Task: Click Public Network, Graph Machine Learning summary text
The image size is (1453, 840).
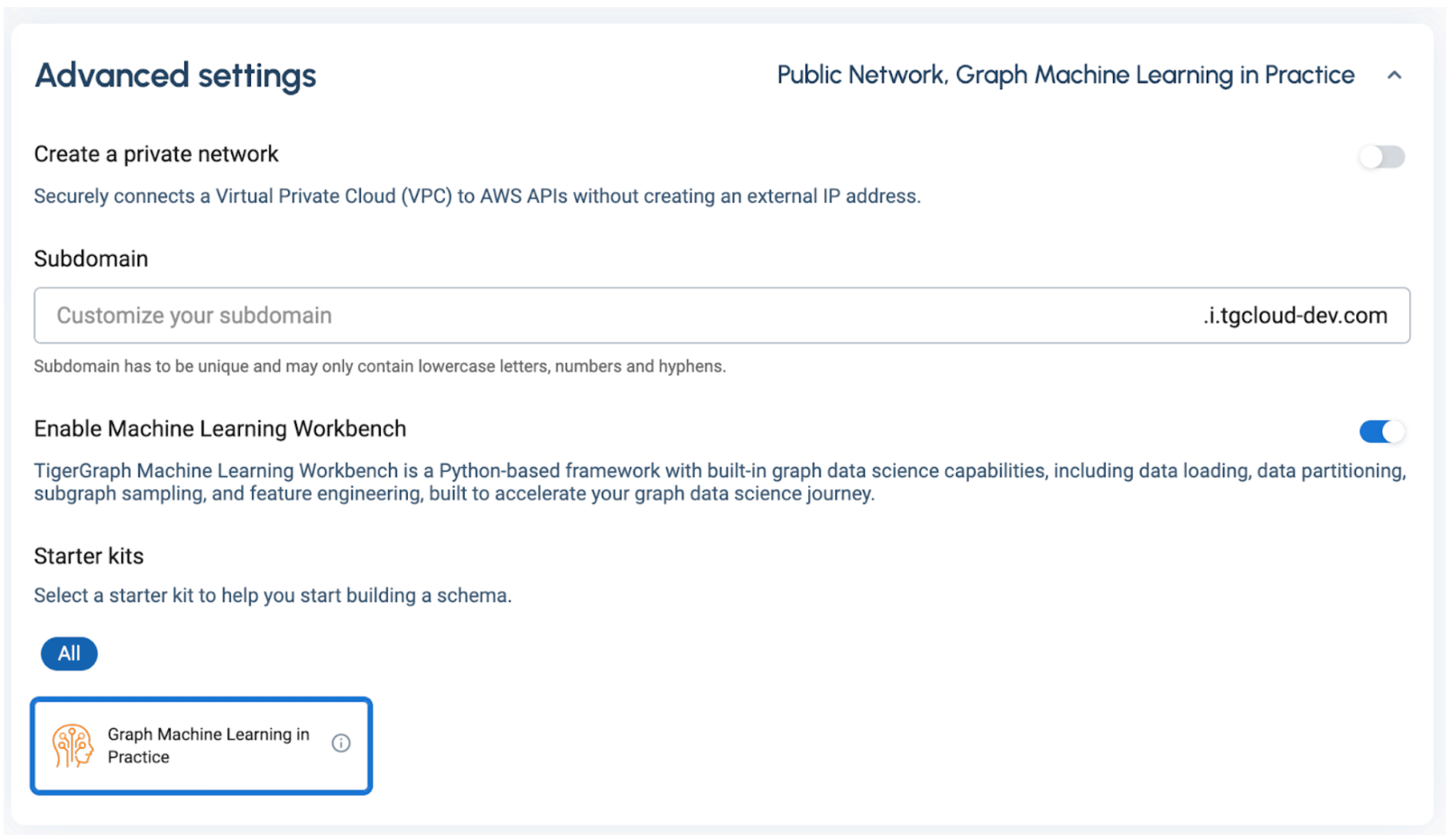Action: click(x=1066, y=75)
